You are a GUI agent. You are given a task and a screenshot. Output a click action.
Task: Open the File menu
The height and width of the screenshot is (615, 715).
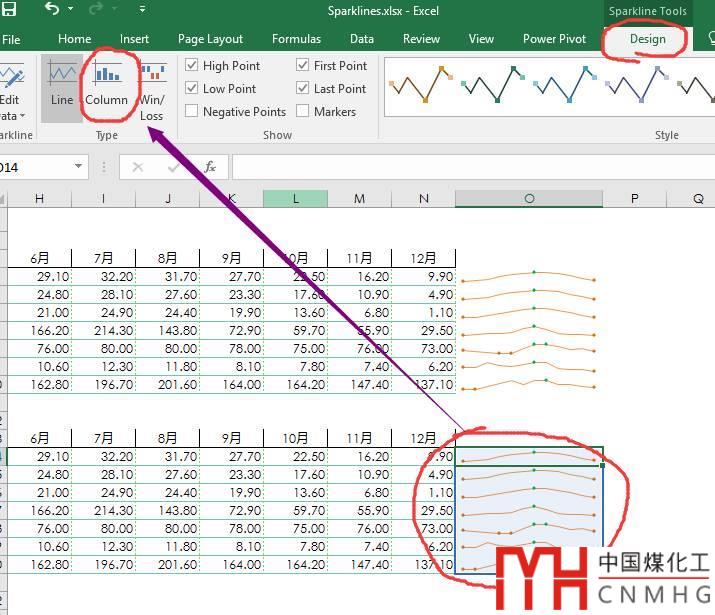point(11,39)
